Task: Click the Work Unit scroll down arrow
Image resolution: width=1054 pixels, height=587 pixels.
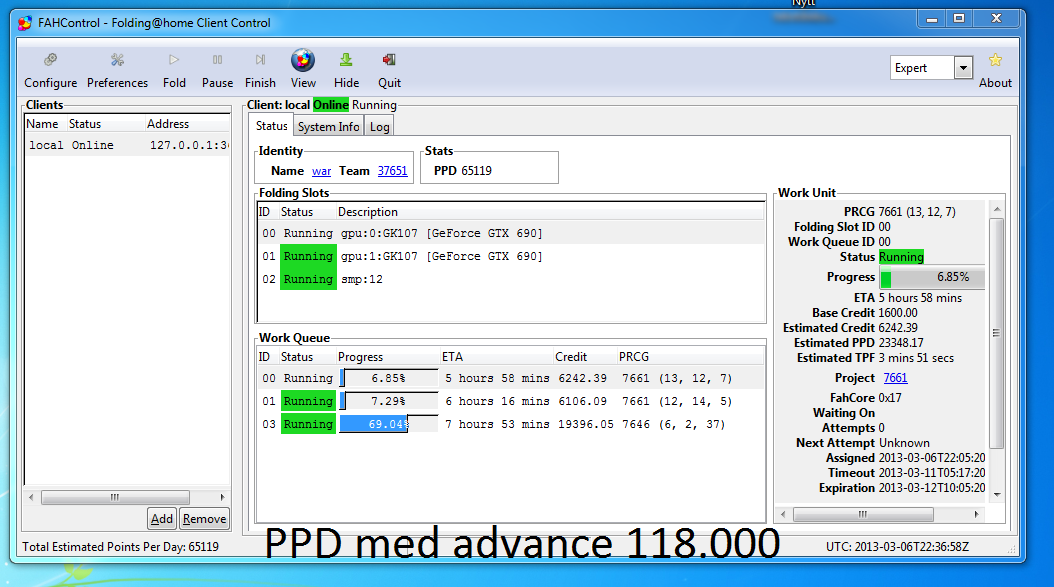Action: (997, 495)
